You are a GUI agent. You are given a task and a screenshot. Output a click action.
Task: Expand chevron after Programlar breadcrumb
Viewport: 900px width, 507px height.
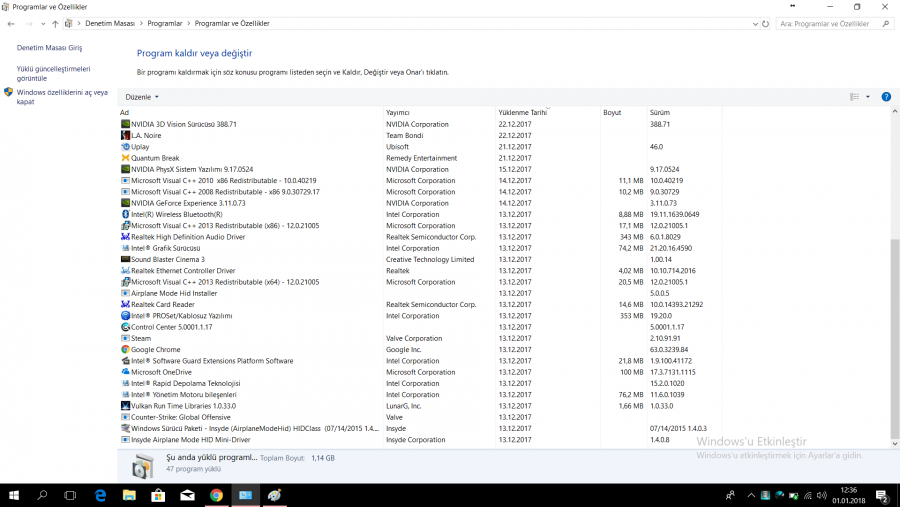pos(188,24)
